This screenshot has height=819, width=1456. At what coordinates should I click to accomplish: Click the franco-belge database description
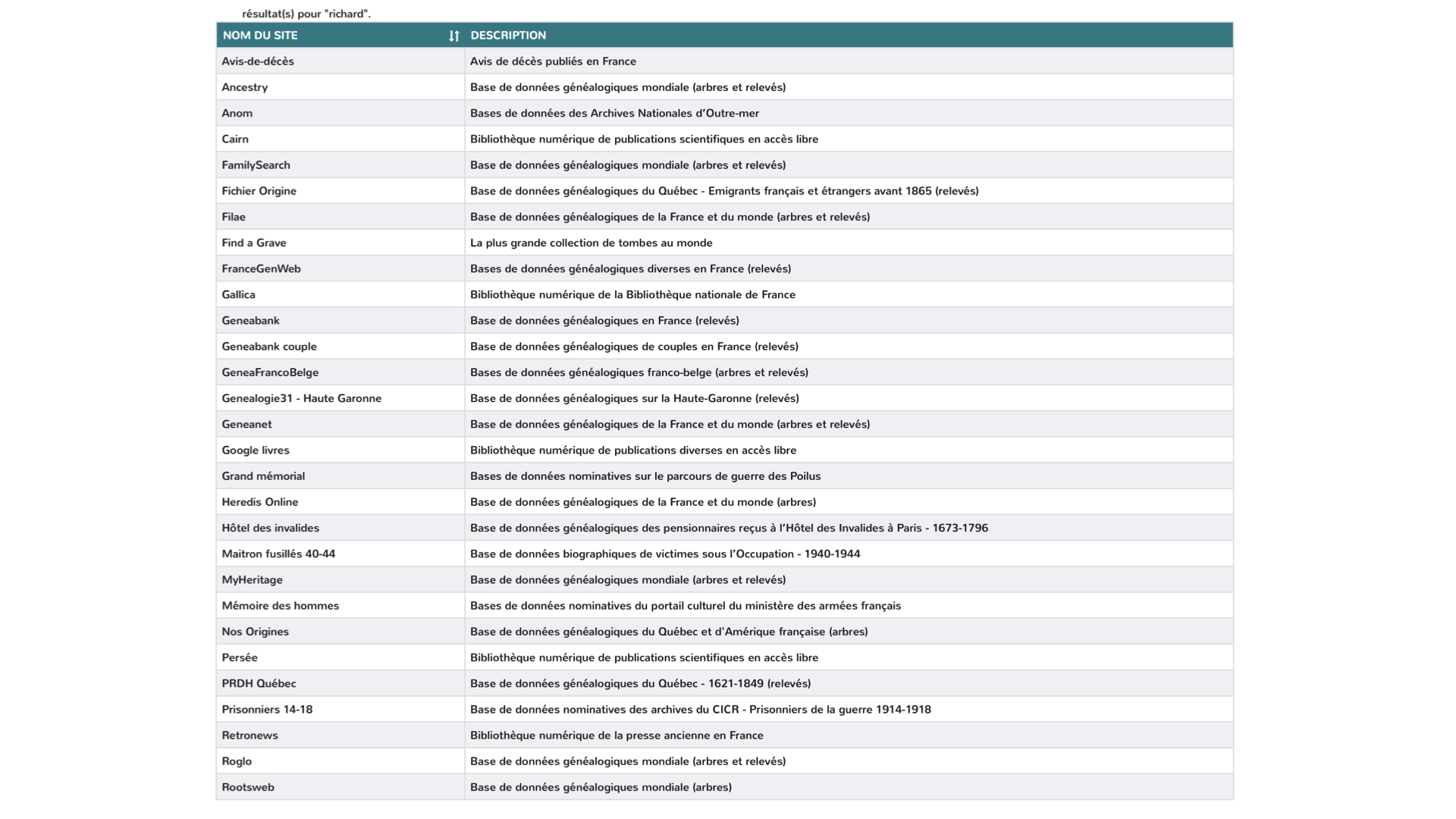coord(639,372)
